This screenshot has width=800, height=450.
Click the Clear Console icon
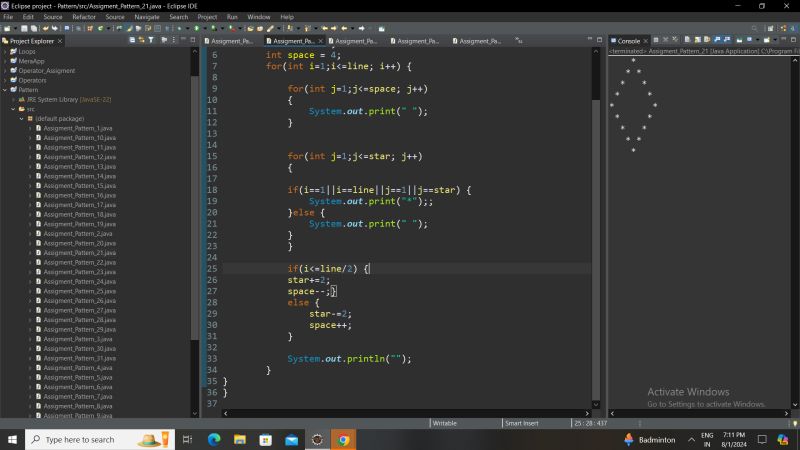coord(687,40)
